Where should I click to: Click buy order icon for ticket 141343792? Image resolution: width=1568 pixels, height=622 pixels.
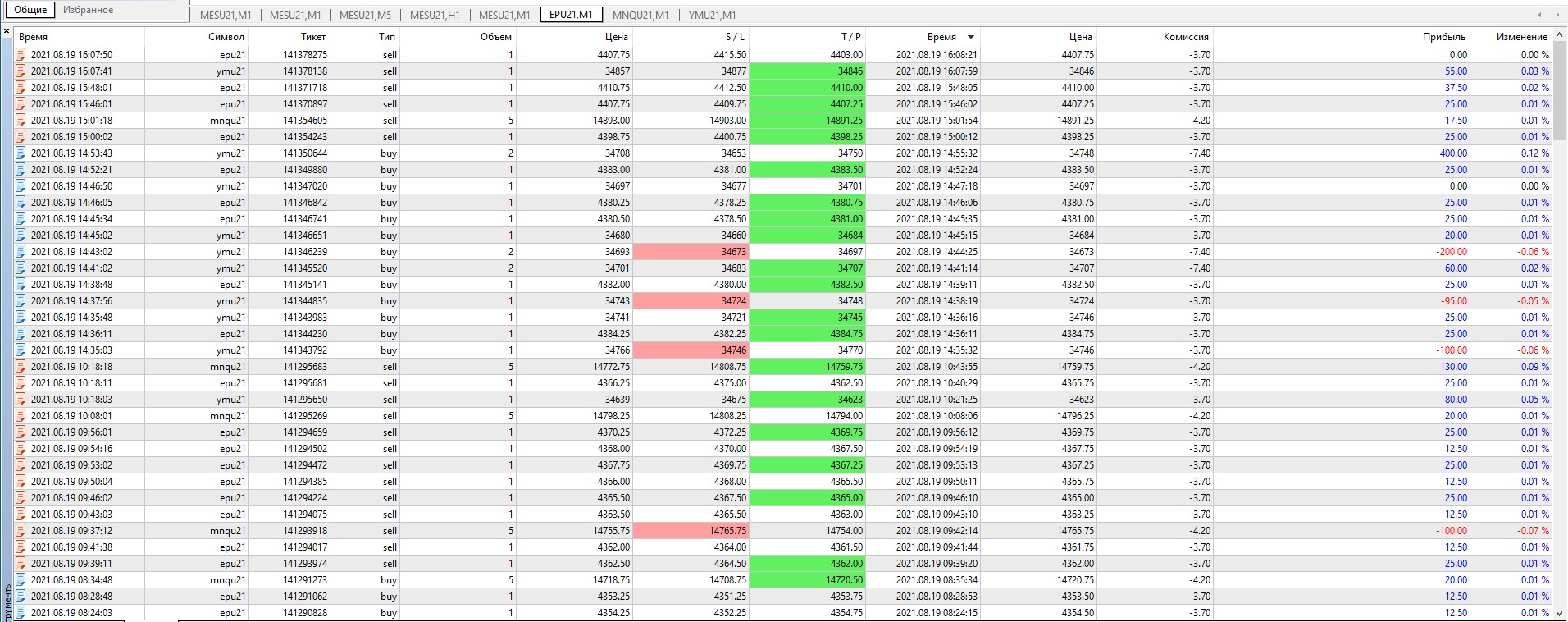point(21,350)
